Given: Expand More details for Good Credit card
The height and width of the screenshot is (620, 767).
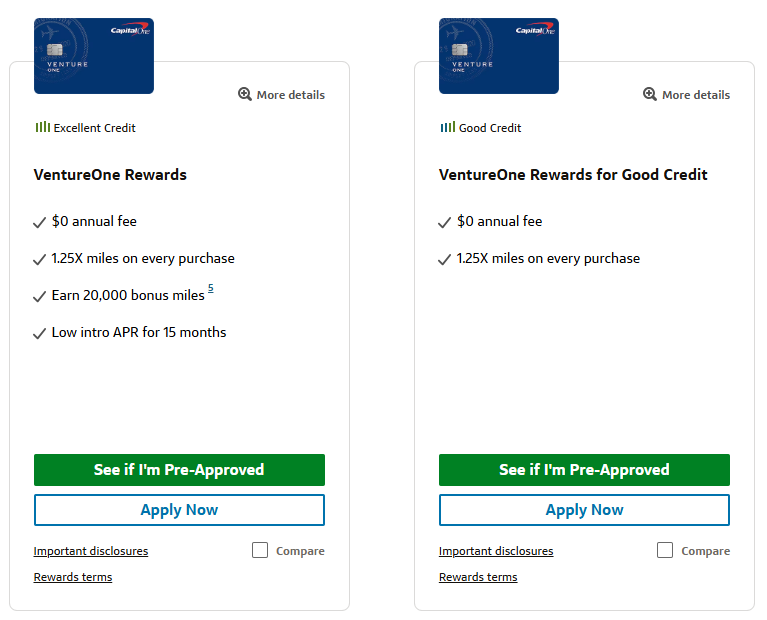Looking at the screenshot, I should coord(695,95).
